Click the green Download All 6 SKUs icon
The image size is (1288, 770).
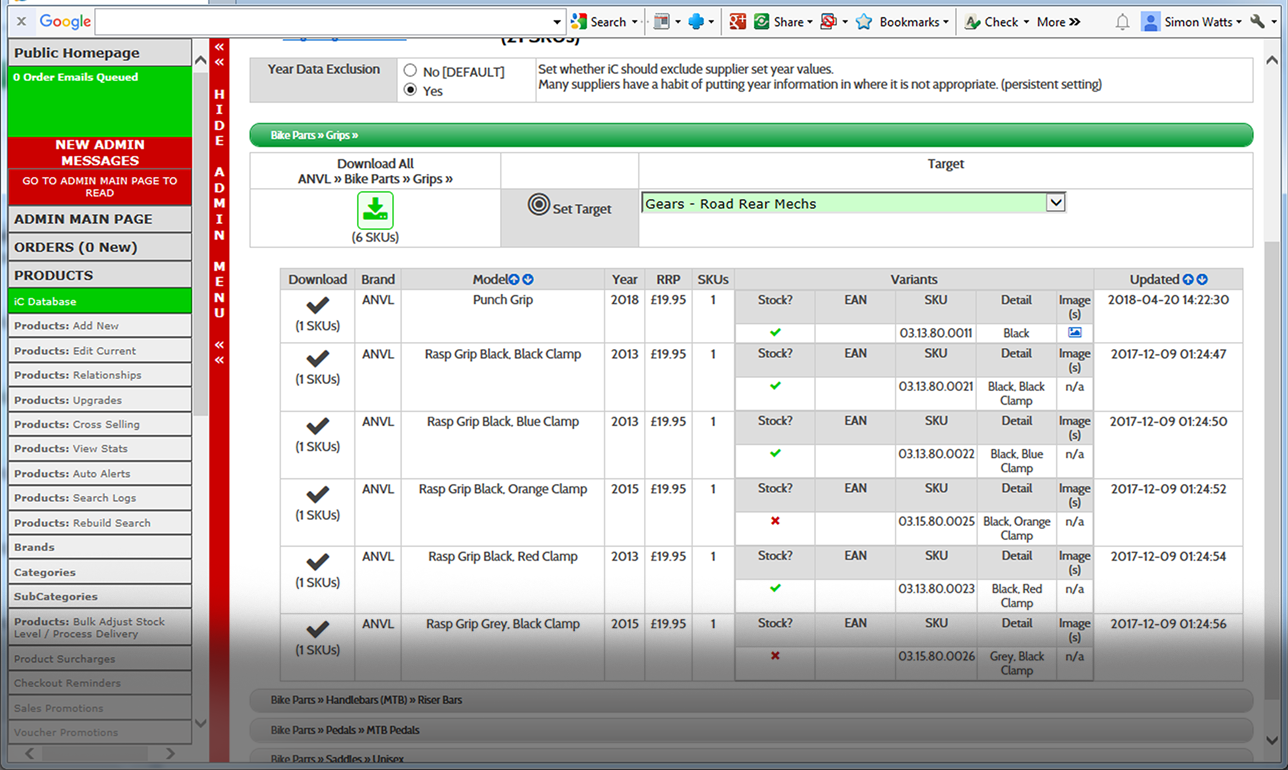coord(375,210)
